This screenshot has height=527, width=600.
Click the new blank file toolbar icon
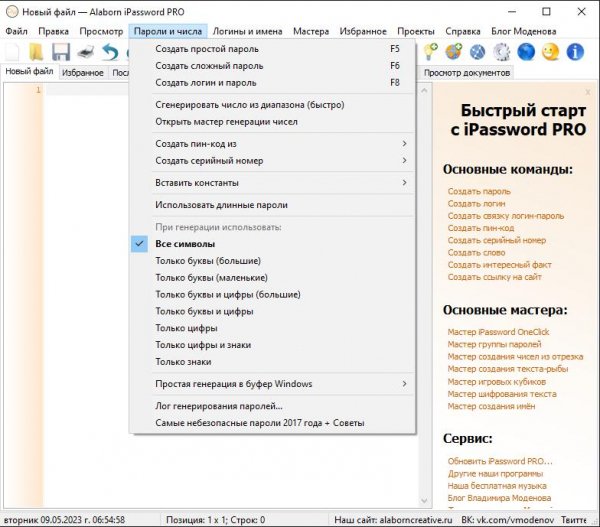pos(13,52)
